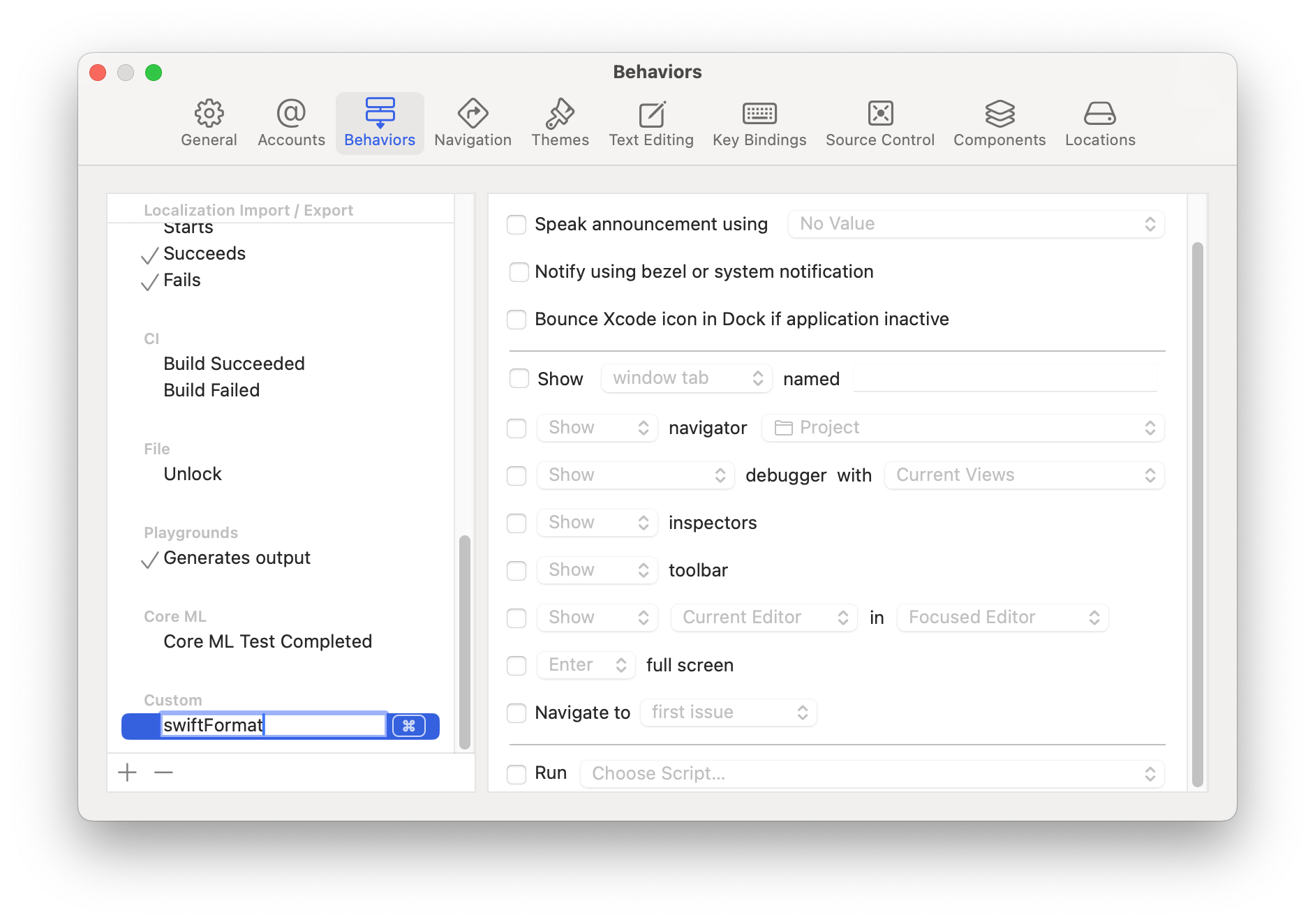This screenshot has width=1315, height=924.
Task: Tick the inspectors row checkbox
Action: pyautogui.click(x=517, y=523)
